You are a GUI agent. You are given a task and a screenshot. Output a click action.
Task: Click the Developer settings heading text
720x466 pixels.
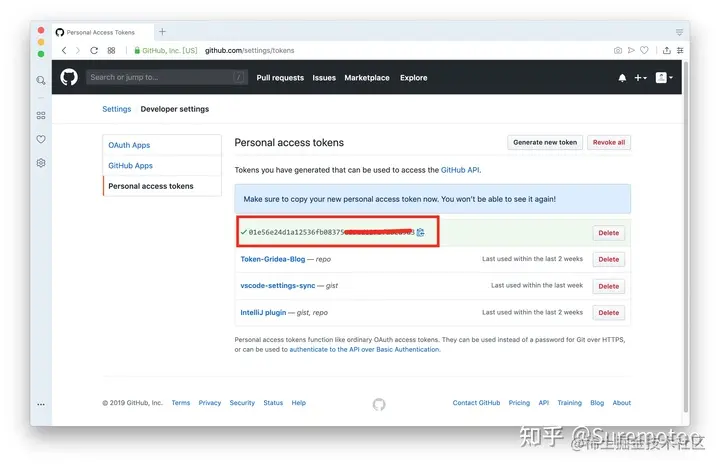point(174,109)
